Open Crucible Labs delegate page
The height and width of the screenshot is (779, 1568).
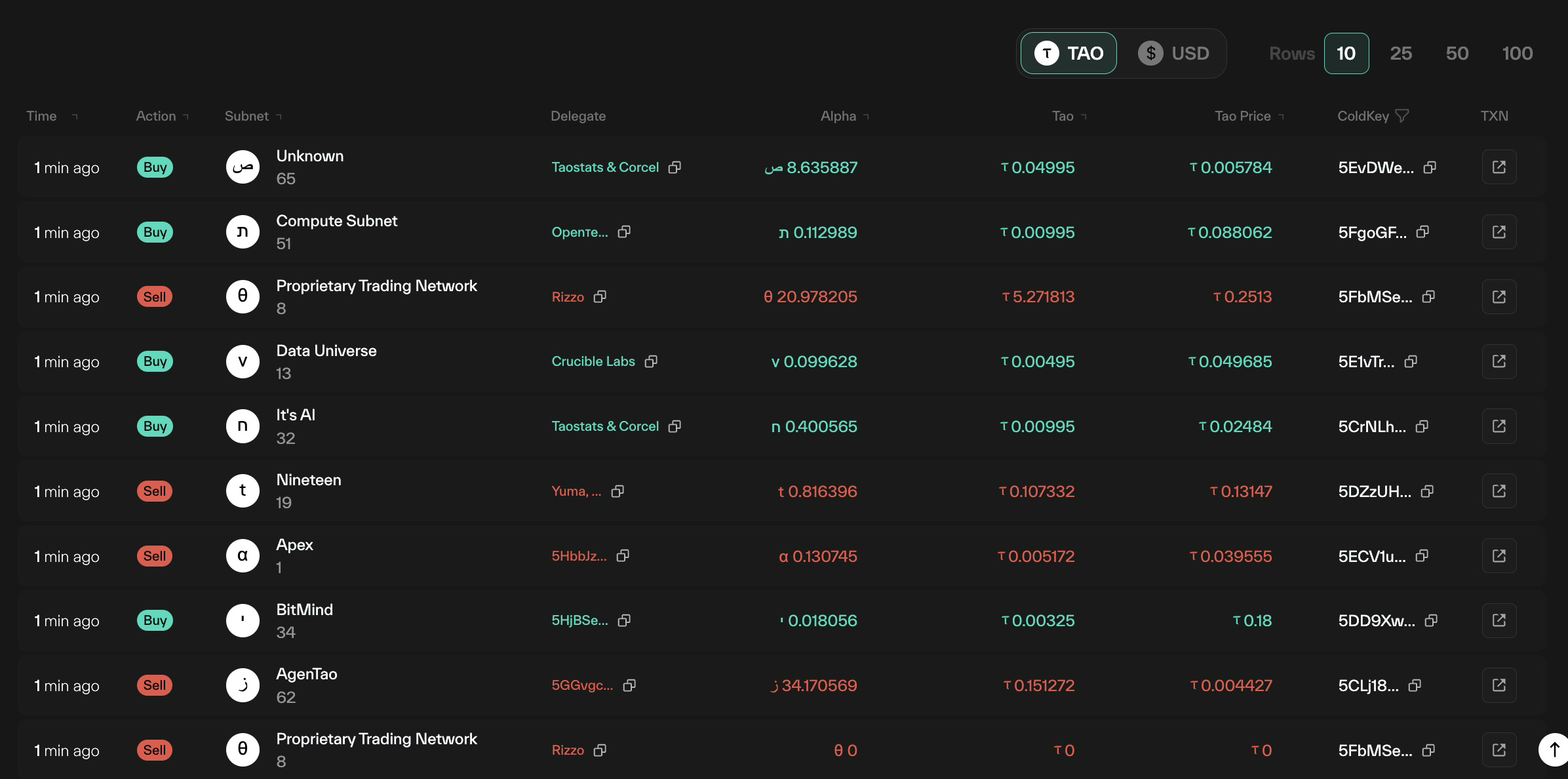[593, 361]
